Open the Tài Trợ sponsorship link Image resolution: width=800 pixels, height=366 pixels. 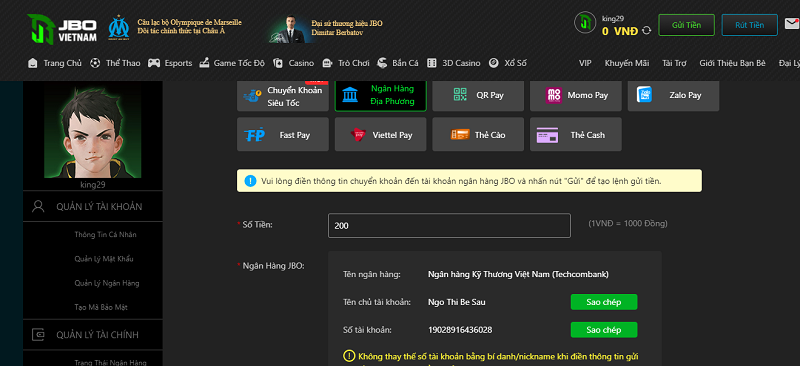point(674,63)
